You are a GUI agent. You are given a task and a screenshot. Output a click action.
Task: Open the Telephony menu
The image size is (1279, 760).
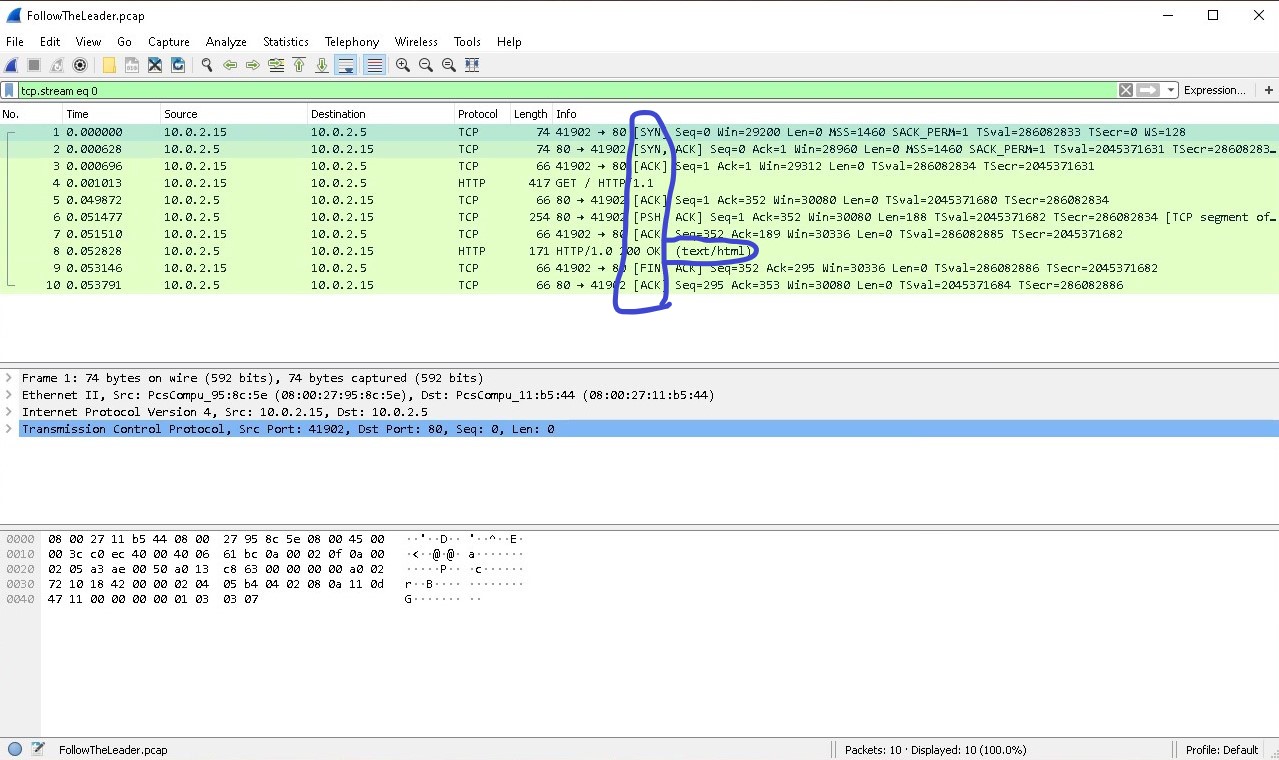click(x=352, y=42)
